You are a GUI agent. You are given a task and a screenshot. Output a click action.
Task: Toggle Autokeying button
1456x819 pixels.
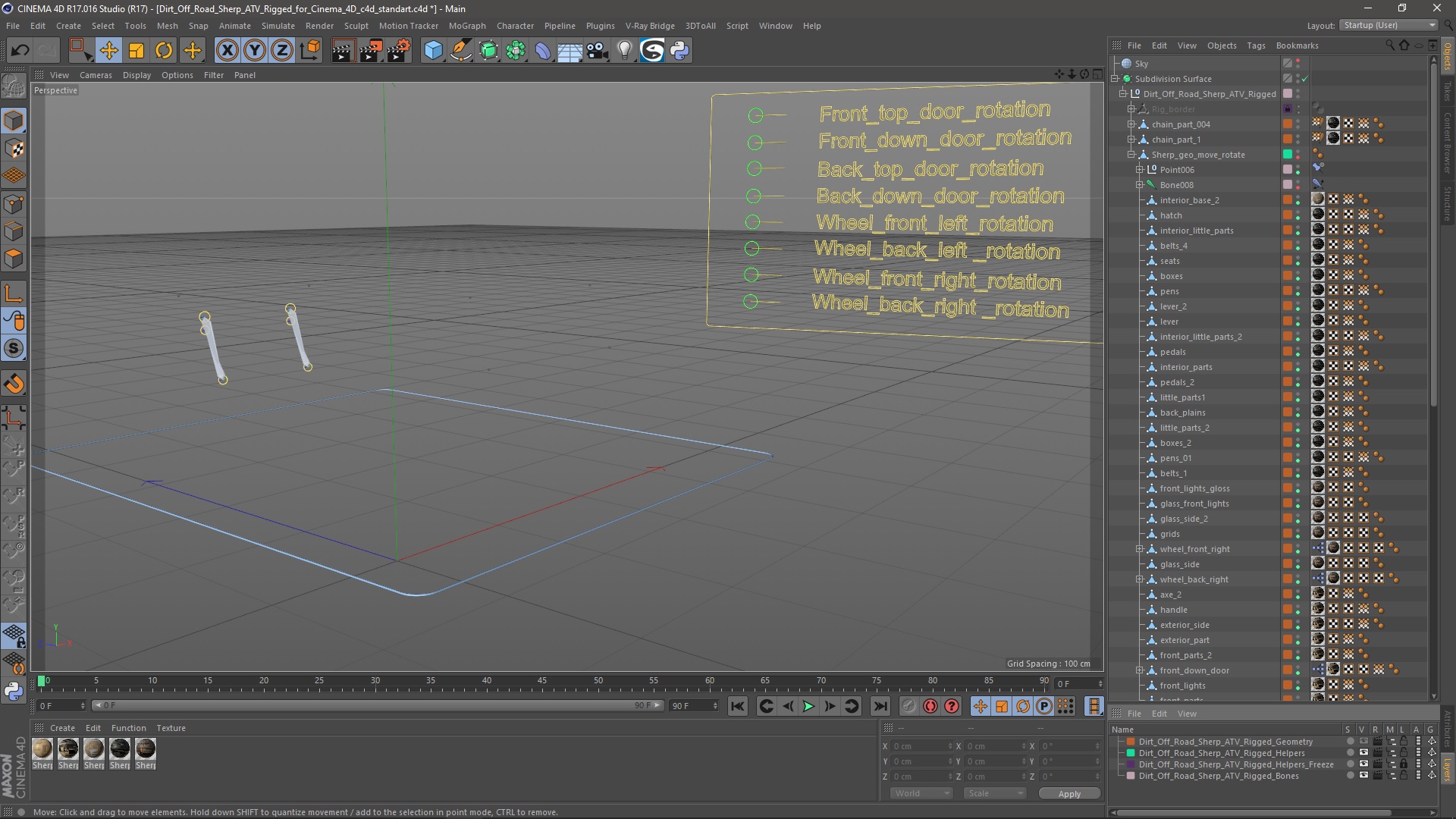point(930,706)
